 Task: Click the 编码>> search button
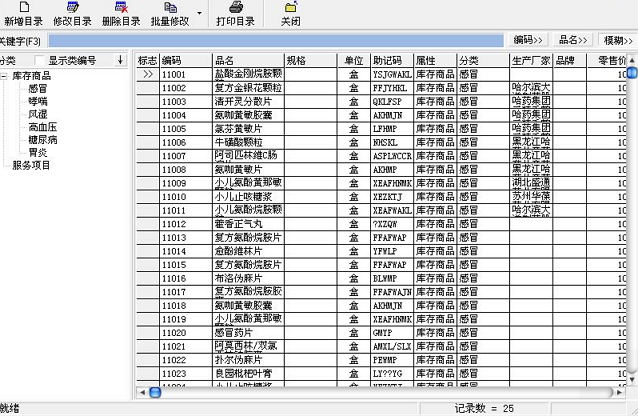[x=528, y=40]
